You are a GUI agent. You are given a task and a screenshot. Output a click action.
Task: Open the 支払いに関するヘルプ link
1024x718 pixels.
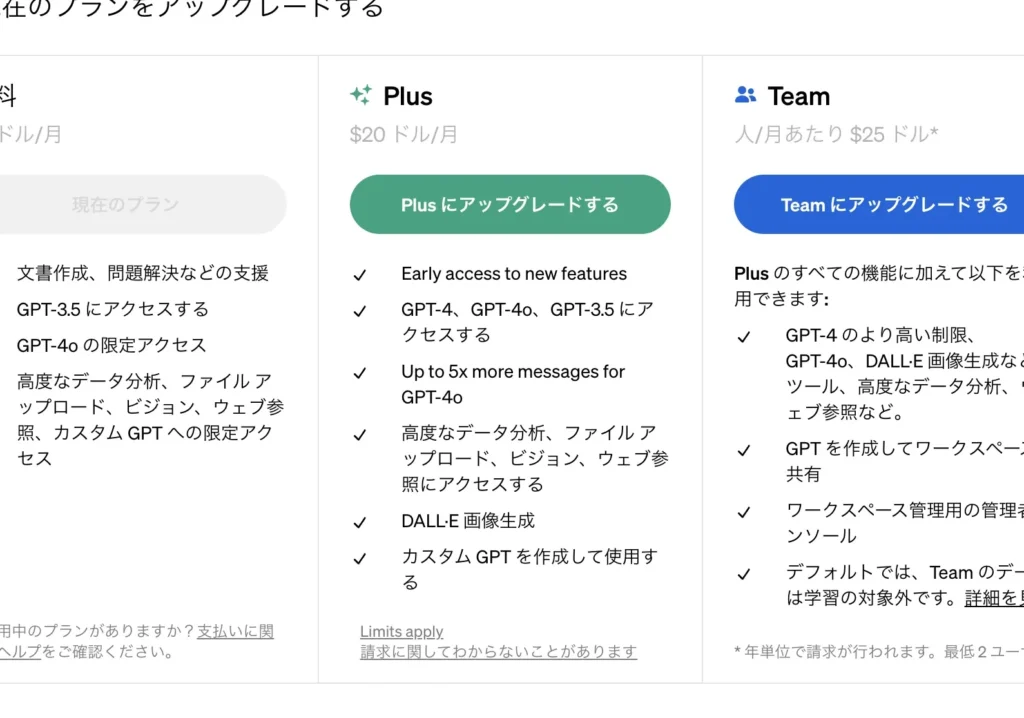pyautogui.click(x=235, y=632)
